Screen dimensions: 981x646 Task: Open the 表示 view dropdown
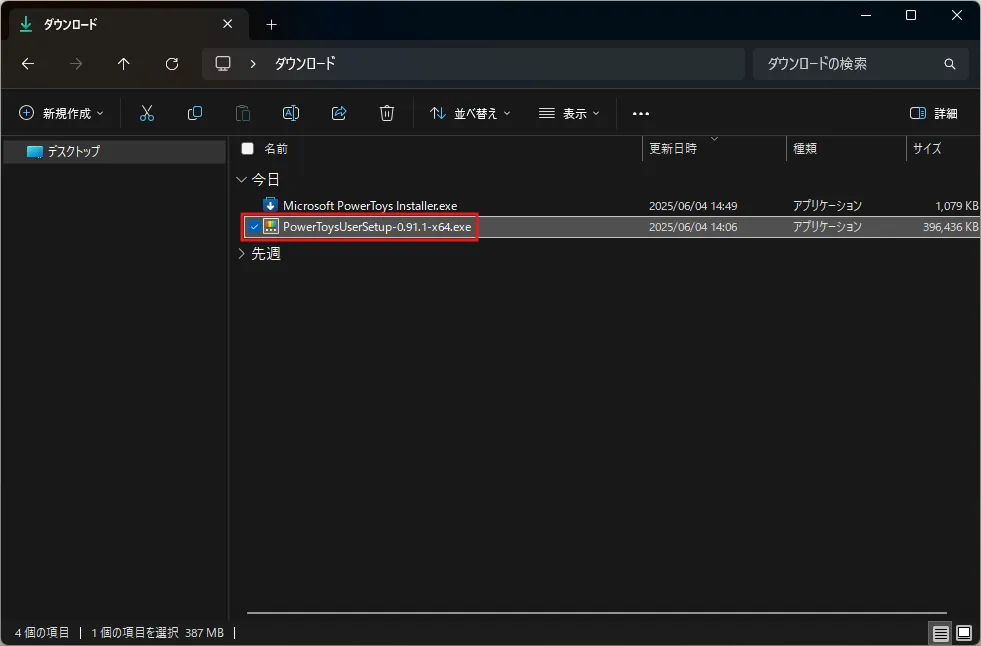point(569,113)
